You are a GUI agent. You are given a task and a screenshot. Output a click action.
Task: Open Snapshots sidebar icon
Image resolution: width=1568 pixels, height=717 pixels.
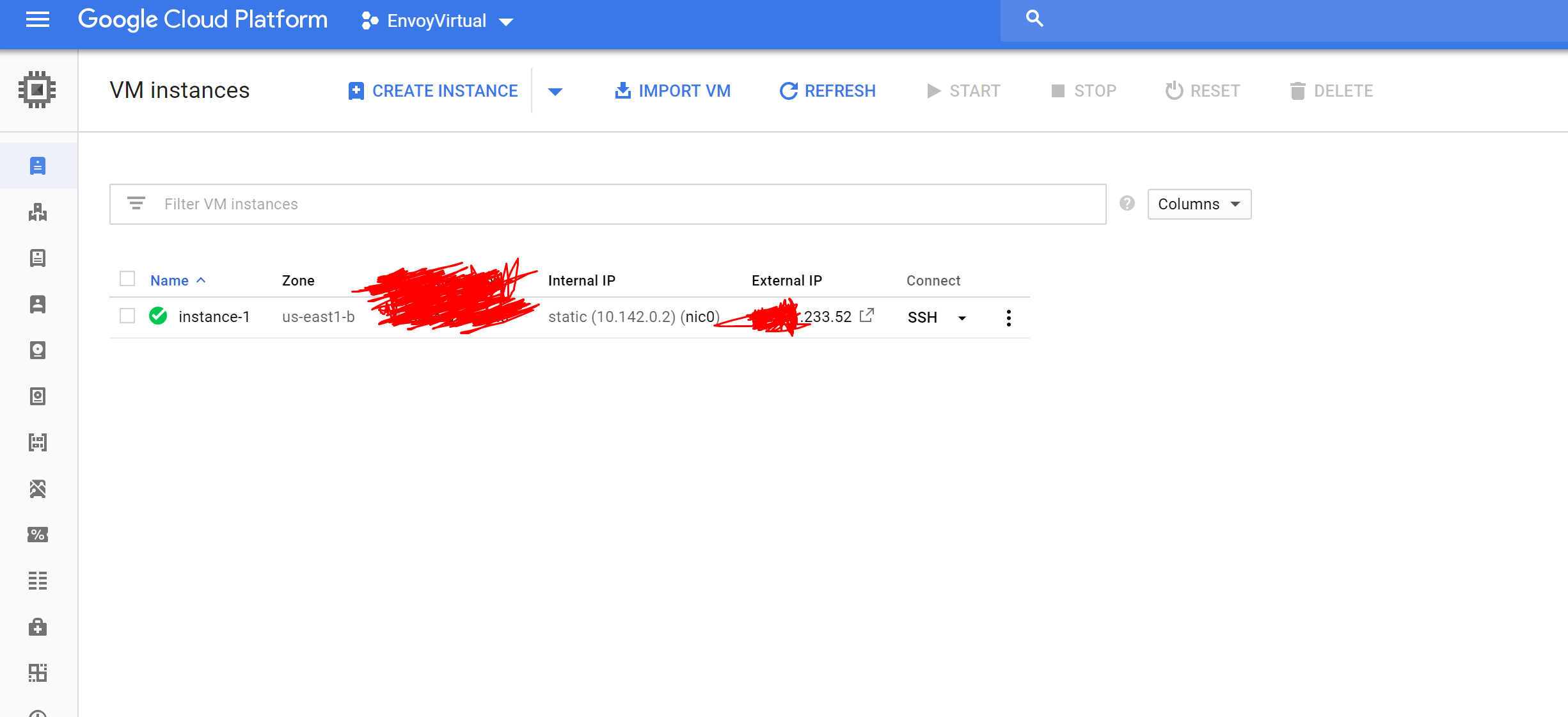tap(38, 396)
